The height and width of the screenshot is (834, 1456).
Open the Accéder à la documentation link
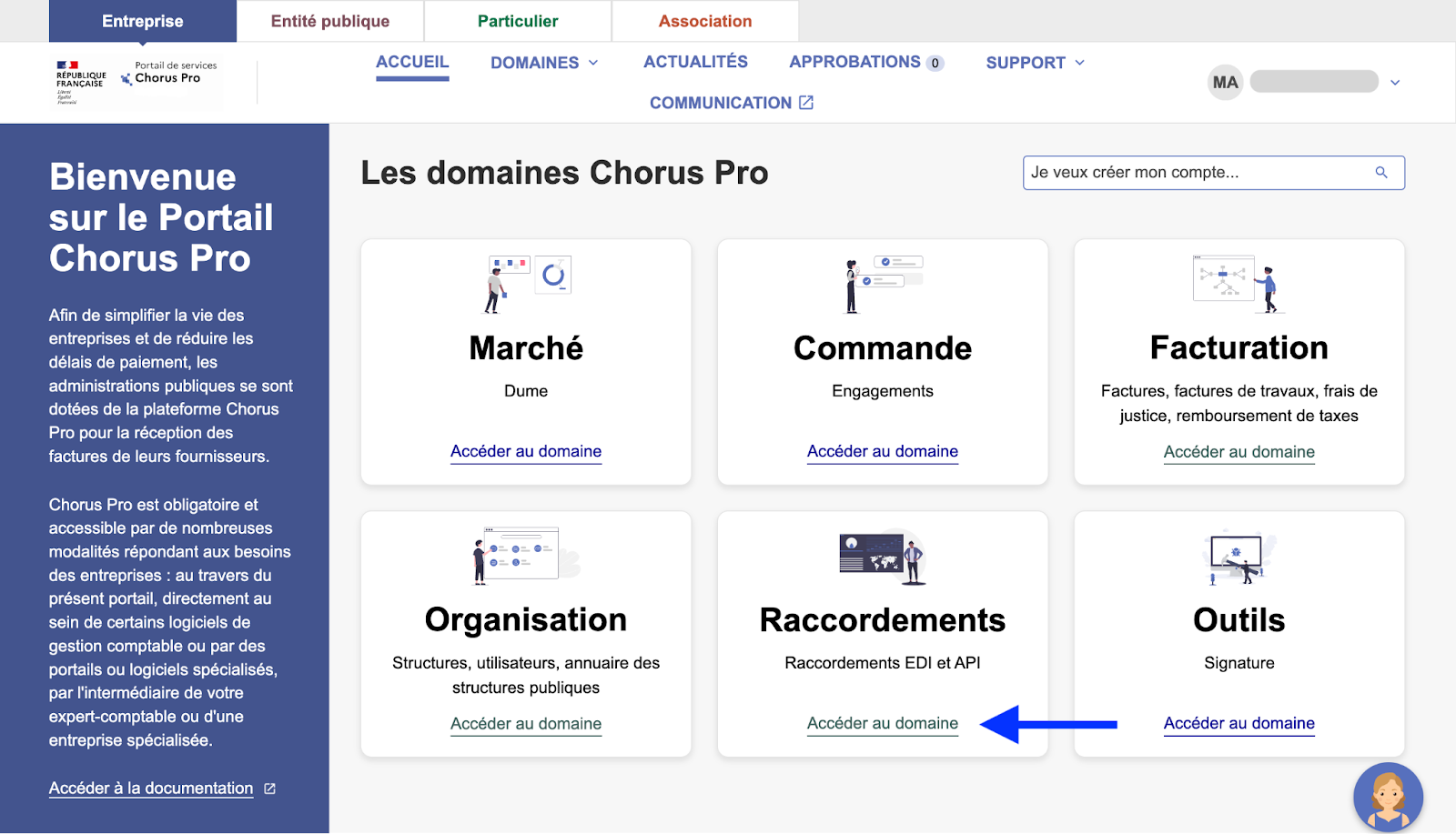[x=151, y=789]
